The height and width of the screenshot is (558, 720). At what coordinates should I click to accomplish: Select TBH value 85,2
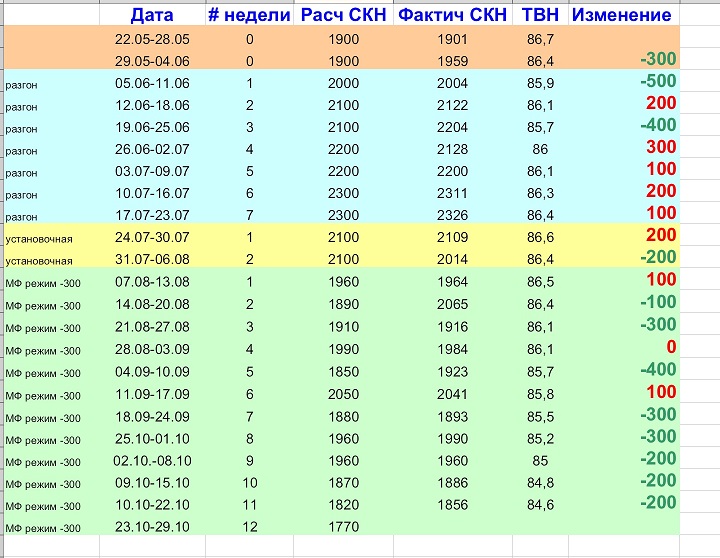coord(540,439)
